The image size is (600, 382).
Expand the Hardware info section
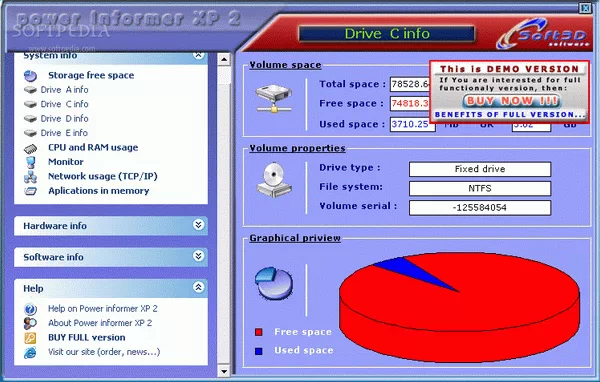click(x=198, y=225)
